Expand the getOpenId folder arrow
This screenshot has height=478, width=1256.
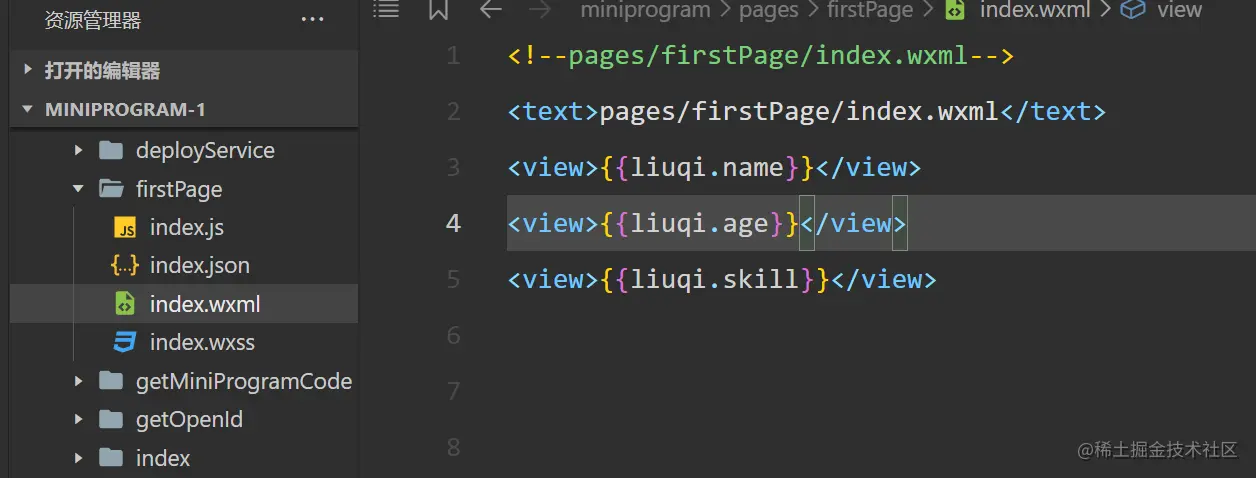tap(78, 419)
